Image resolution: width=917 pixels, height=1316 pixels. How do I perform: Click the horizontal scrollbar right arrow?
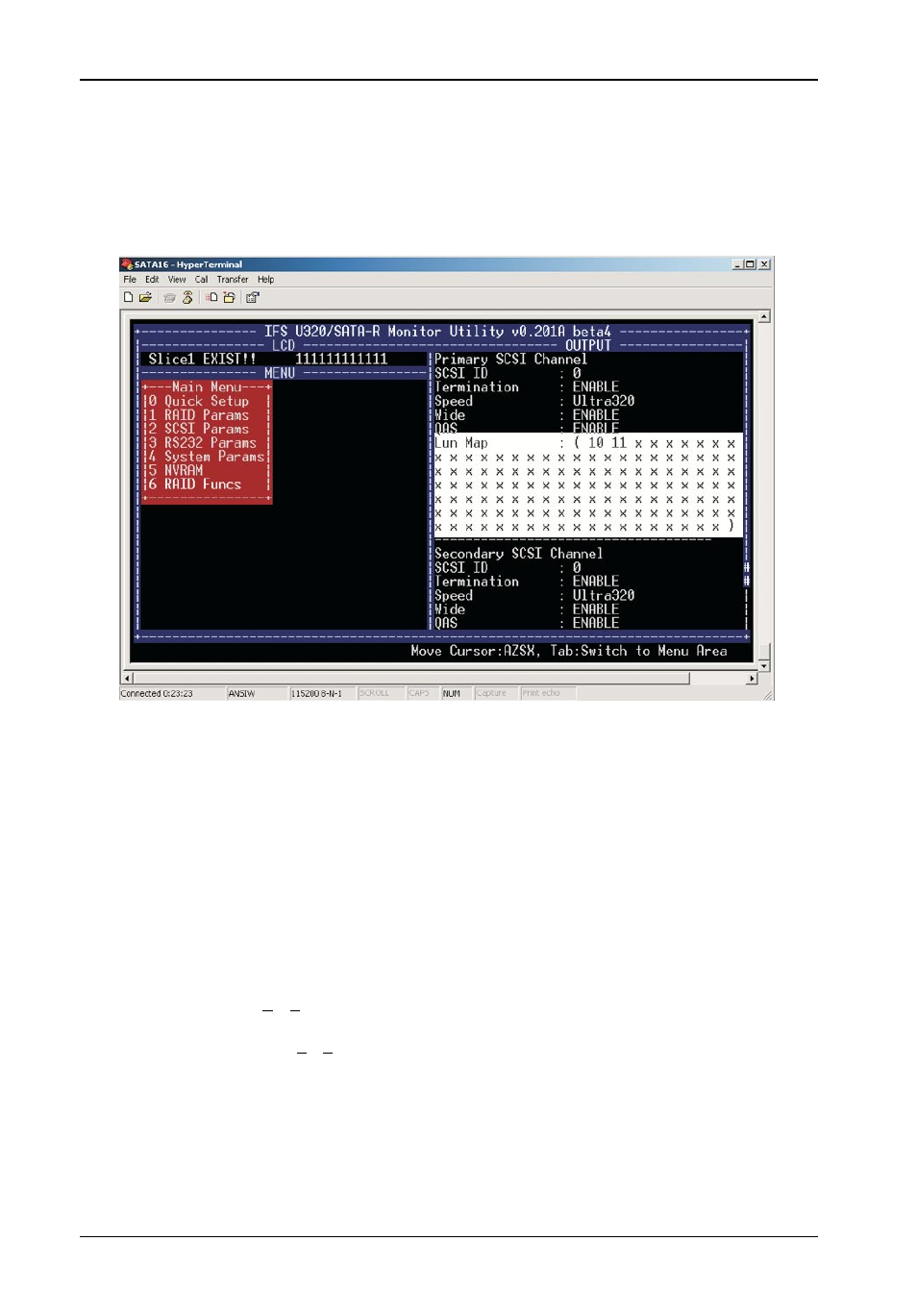(752, 679)
